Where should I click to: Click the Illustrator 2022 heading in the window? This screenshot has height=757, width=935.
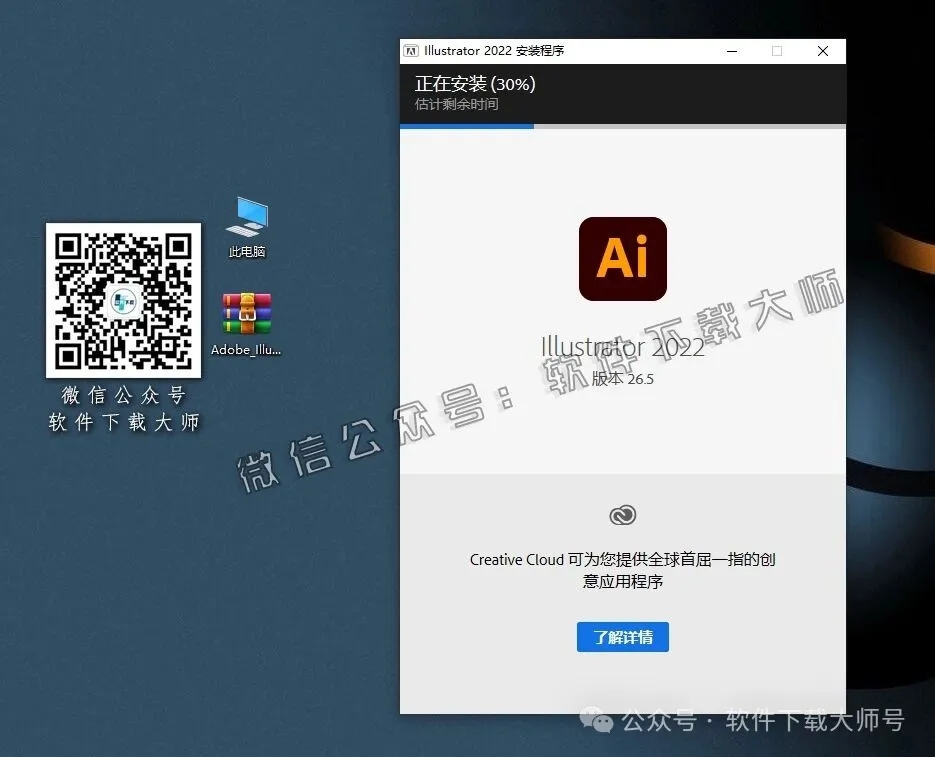pyautogui.click(x=622, y=347)
